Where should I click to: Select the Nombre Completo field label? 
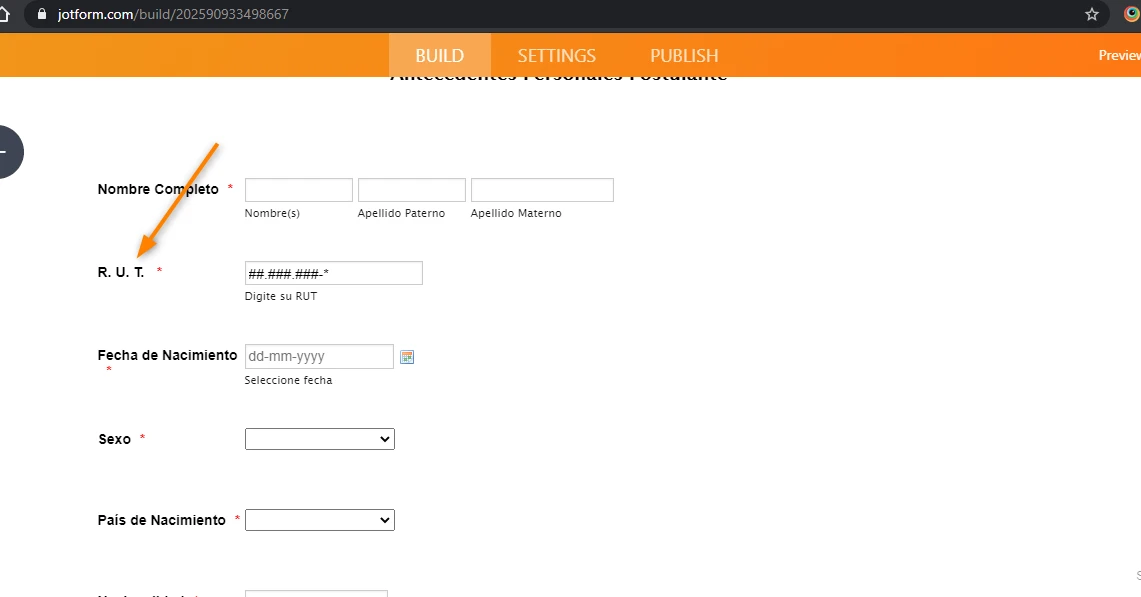coord(158,189)
